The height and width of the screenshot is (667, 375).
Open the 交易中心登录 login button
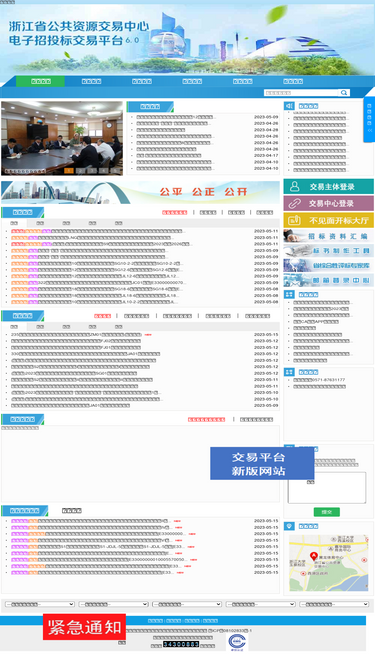click(329, 203)
